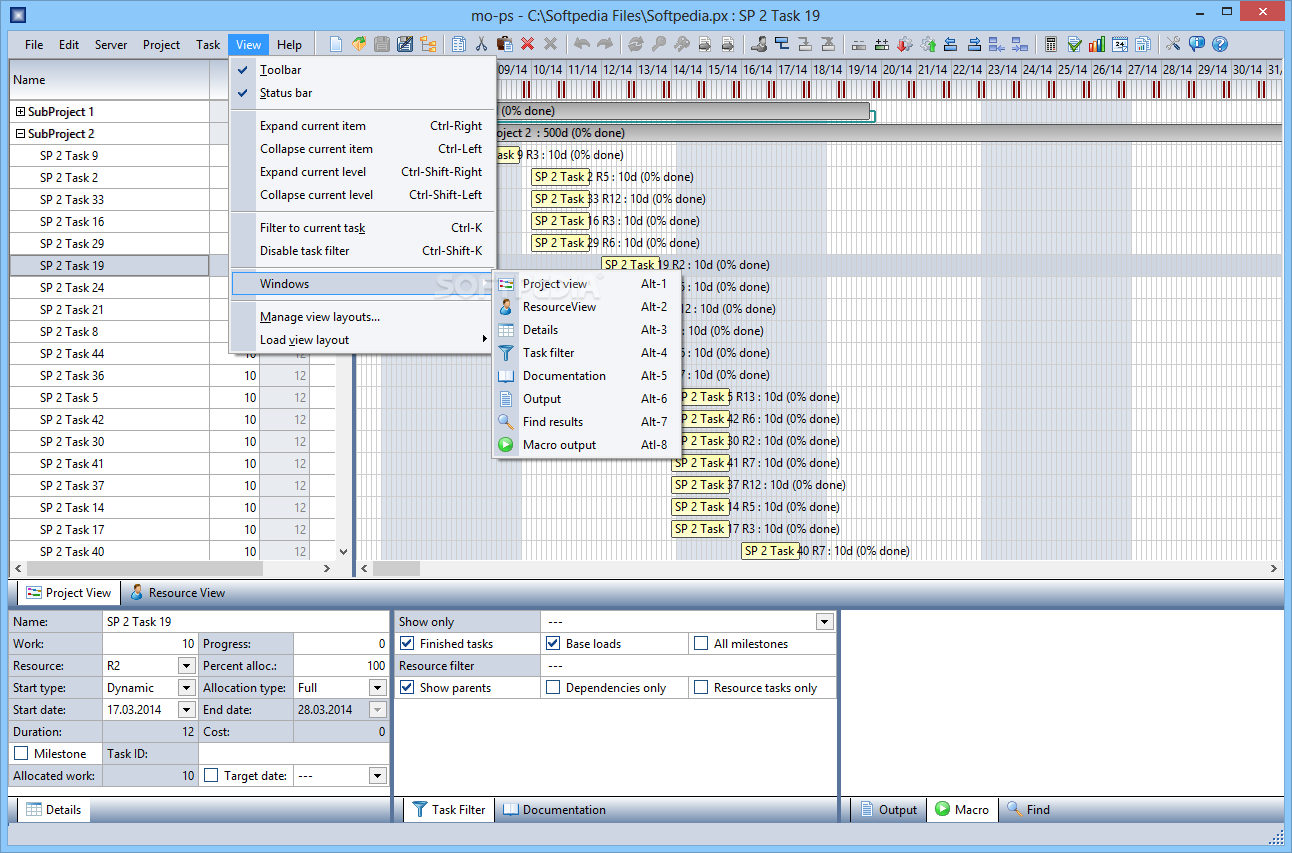Click the Gantt chart horizontal scrollbar thumb
The height and width of the screenshot is (853, 1292).
tap(397, 568)
